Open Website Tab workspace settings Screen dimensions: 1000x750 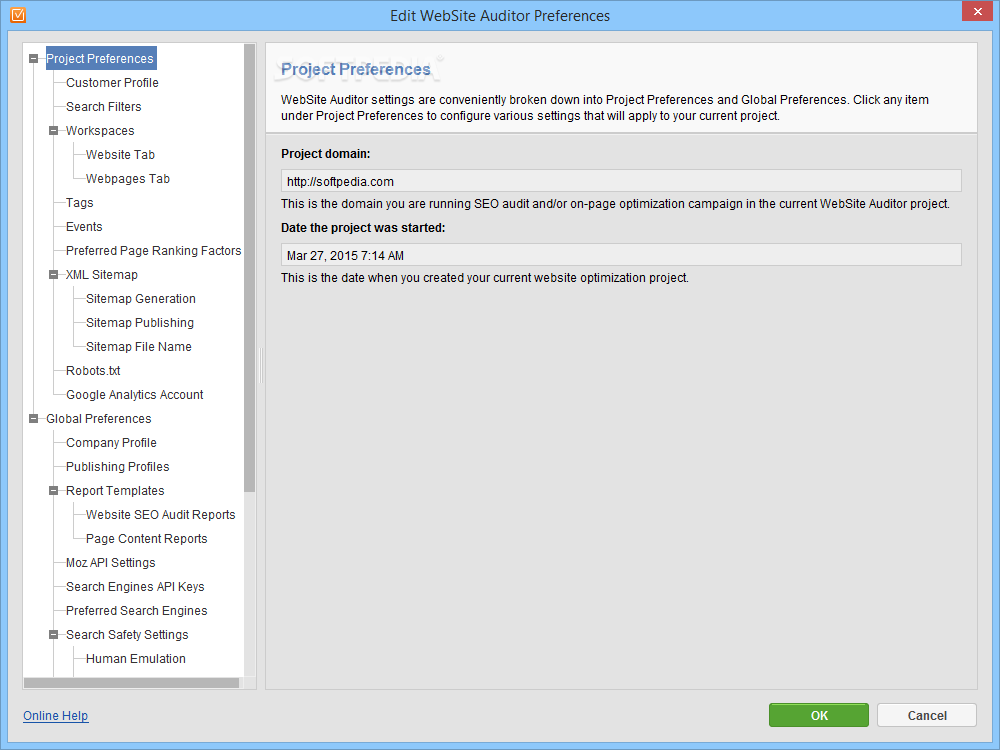tap(121, 155)
